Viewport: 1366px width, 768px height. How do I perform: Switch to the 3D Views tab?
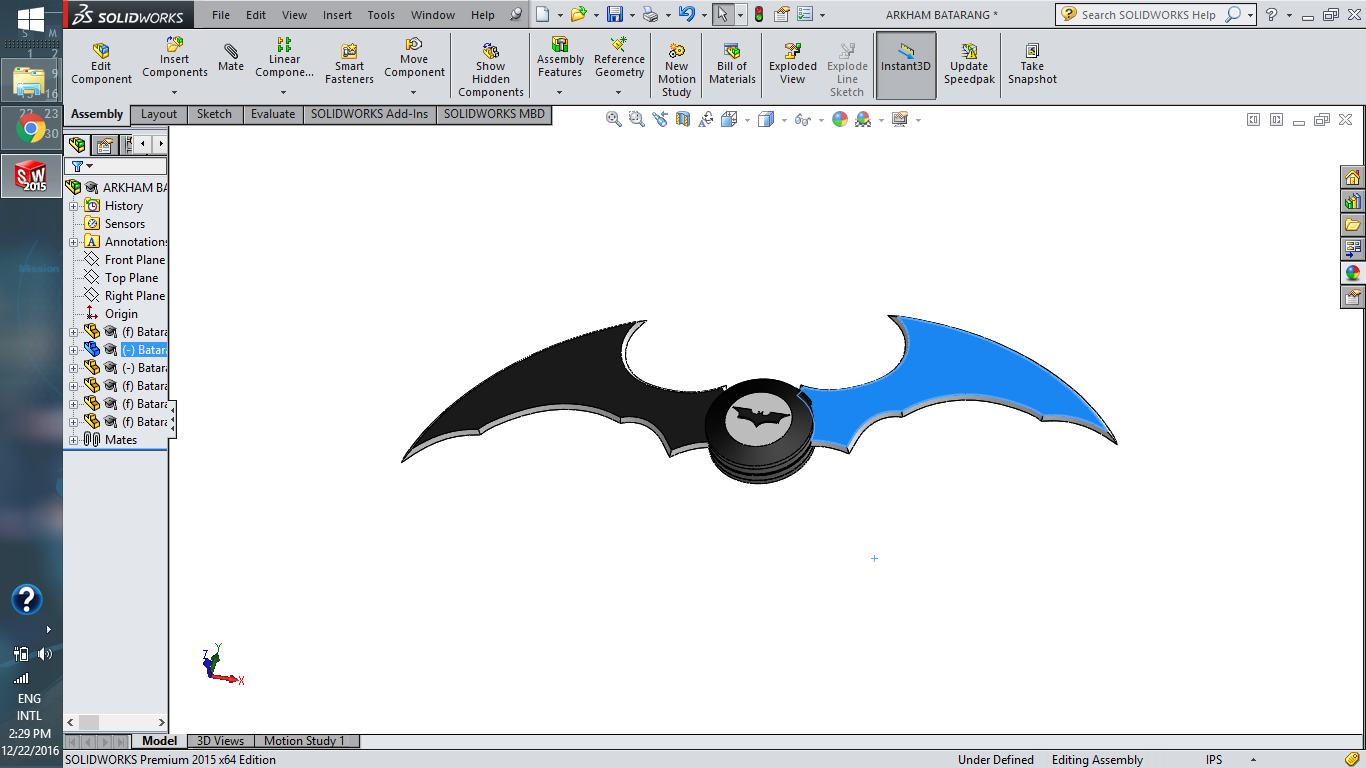coord(220,741)
